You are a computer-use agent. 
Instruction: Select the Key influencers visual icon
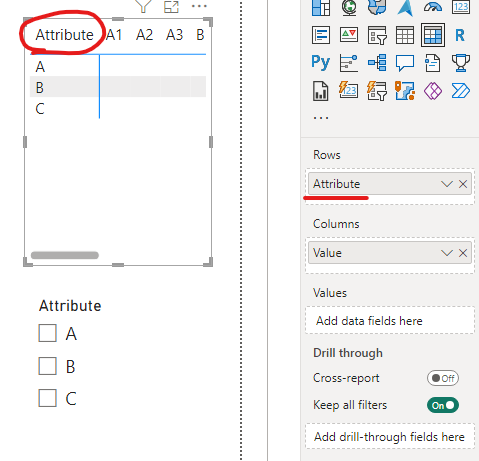coord(349,63)
